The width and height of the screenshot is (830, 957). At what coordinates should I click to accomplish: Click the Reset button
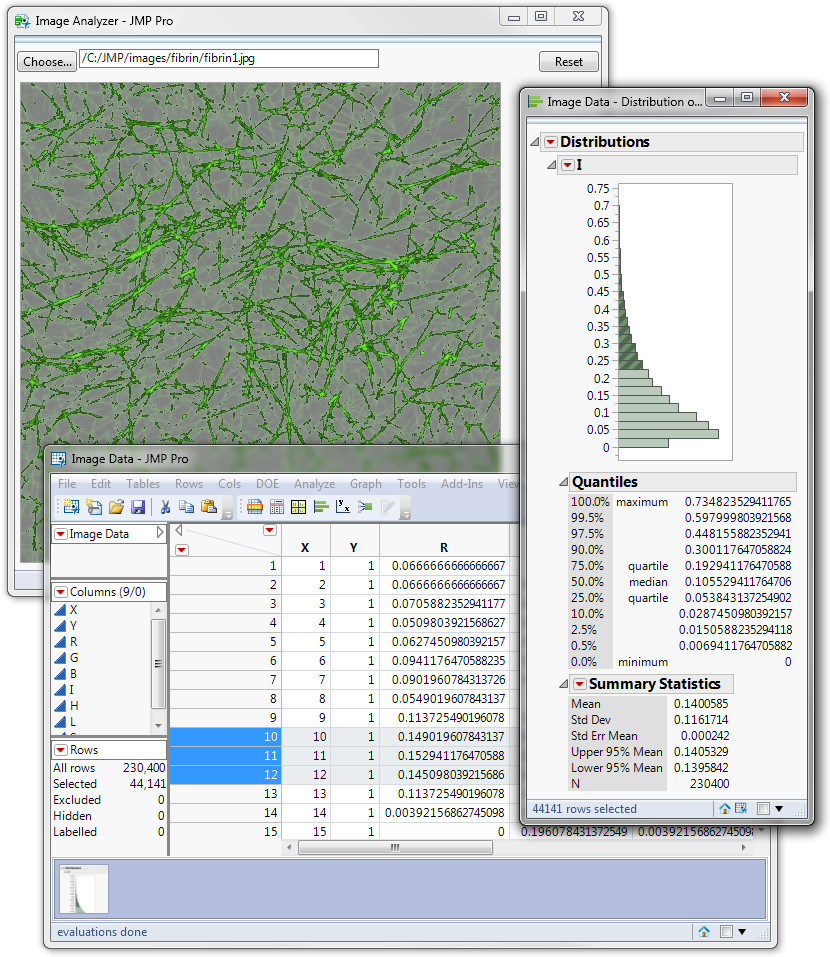coord(568,62)
